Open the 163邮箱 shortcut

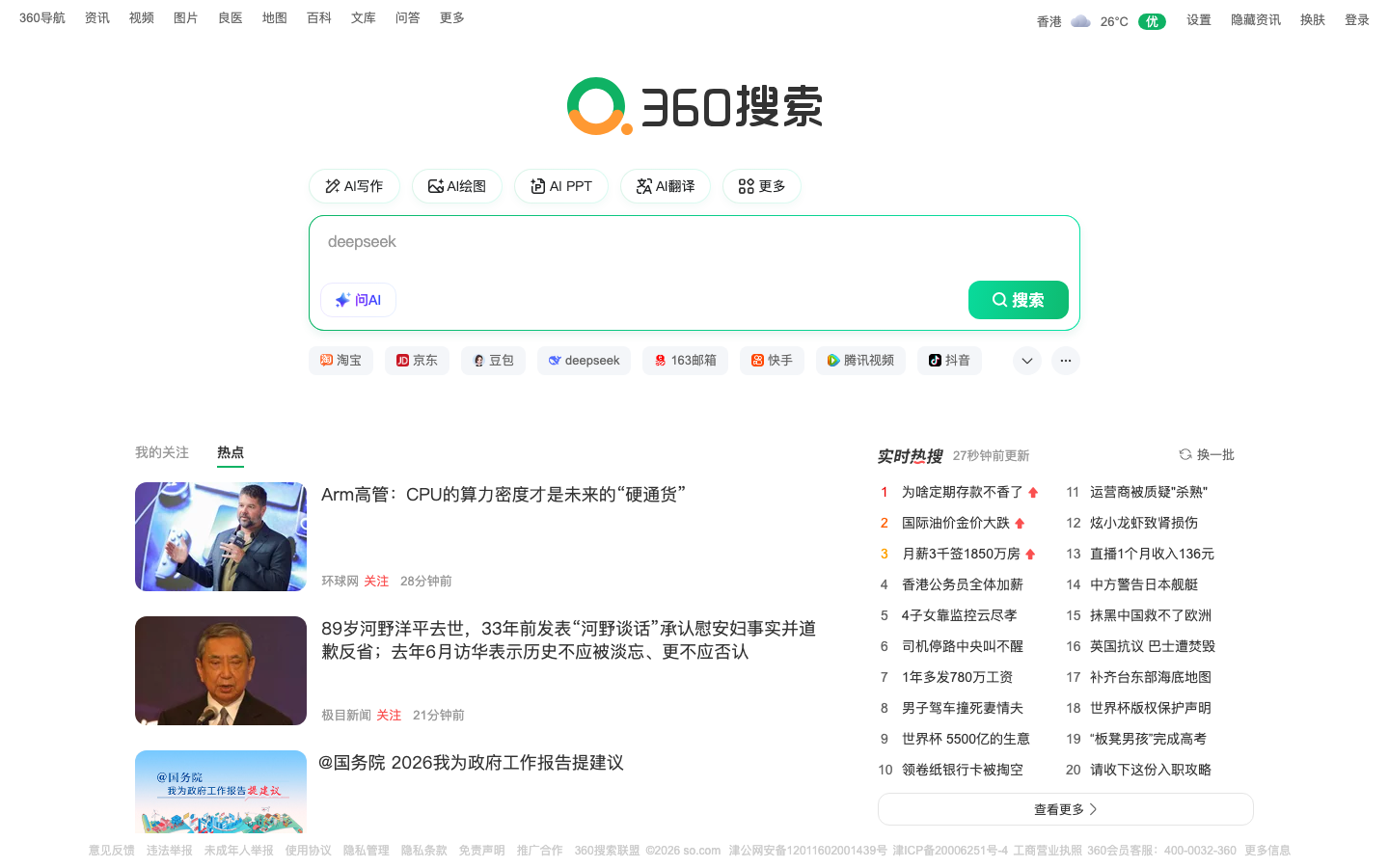click(x=685, y=360)
